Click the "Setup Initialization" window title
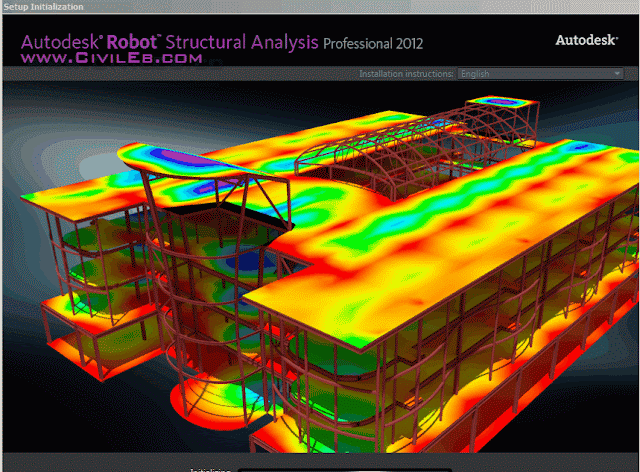 point(43,7)
